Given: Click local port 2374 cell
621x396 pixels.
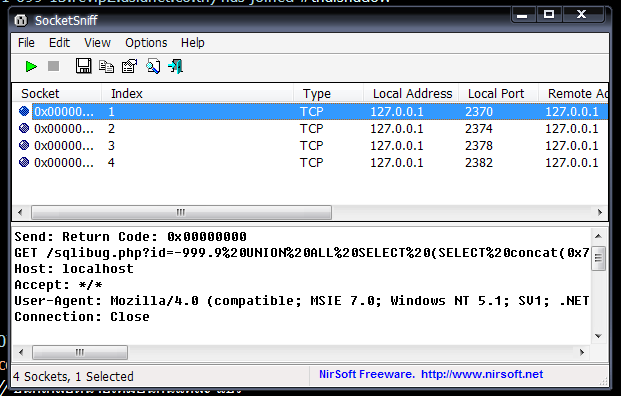Looking at the screenshot, I should tap(479, 129).
